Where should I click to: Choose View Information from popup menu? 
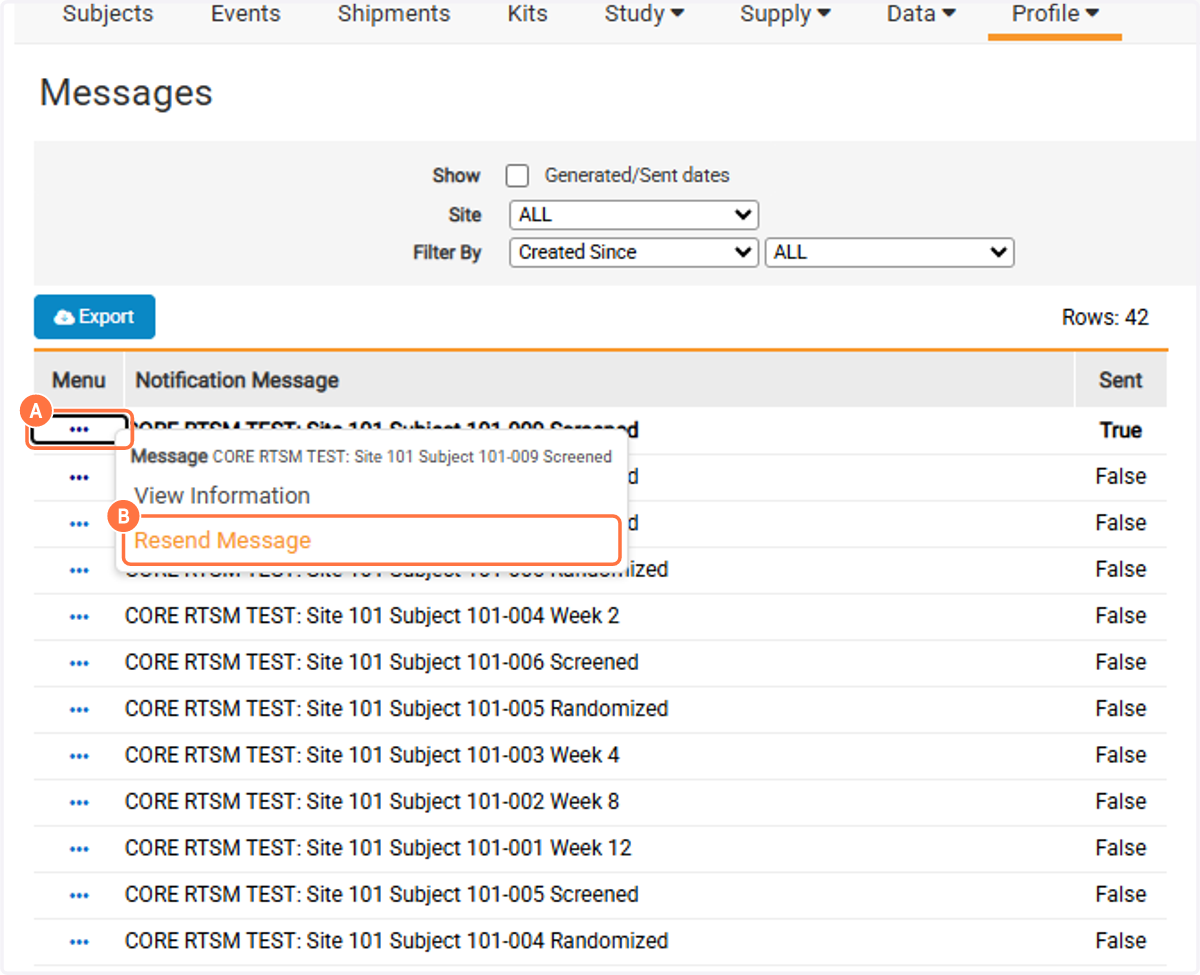[x=222, y=496]
